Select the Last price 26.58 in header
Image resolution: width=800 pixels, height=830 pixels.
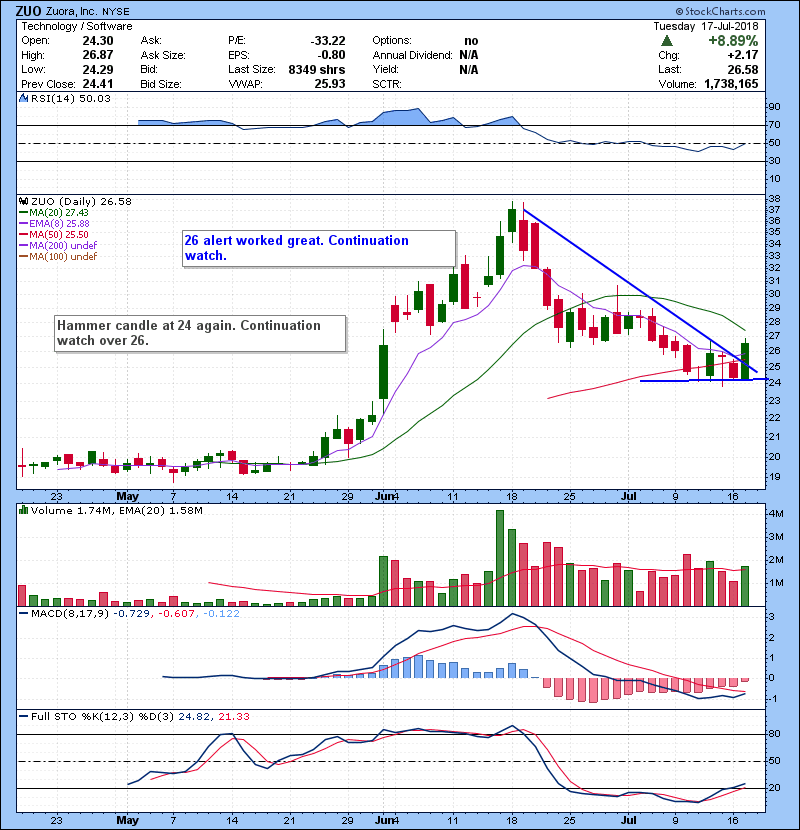click(743, 69)
